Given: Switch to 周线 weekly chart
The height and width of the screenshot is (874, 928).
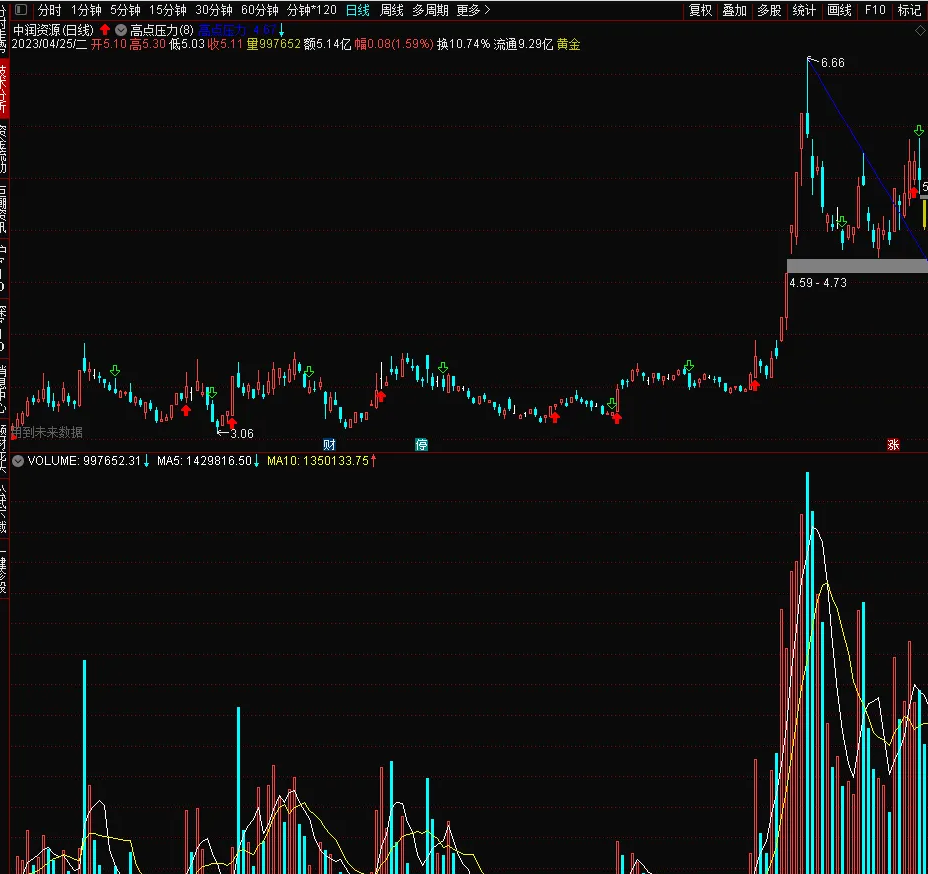Looking at the screenshot, I should [x=391, y=10].
